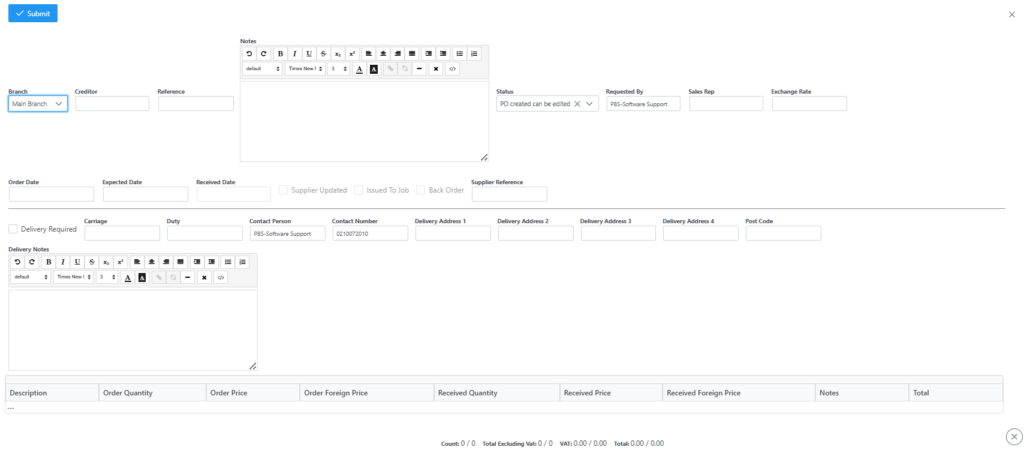Click the Order Quantity column header

128,393
